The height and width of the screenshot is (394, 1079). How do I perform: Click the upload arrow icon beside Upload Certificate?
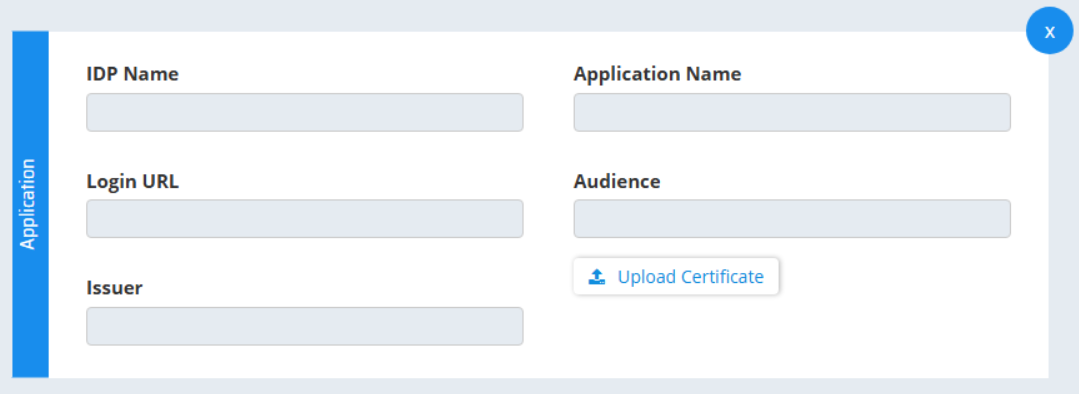597,276
